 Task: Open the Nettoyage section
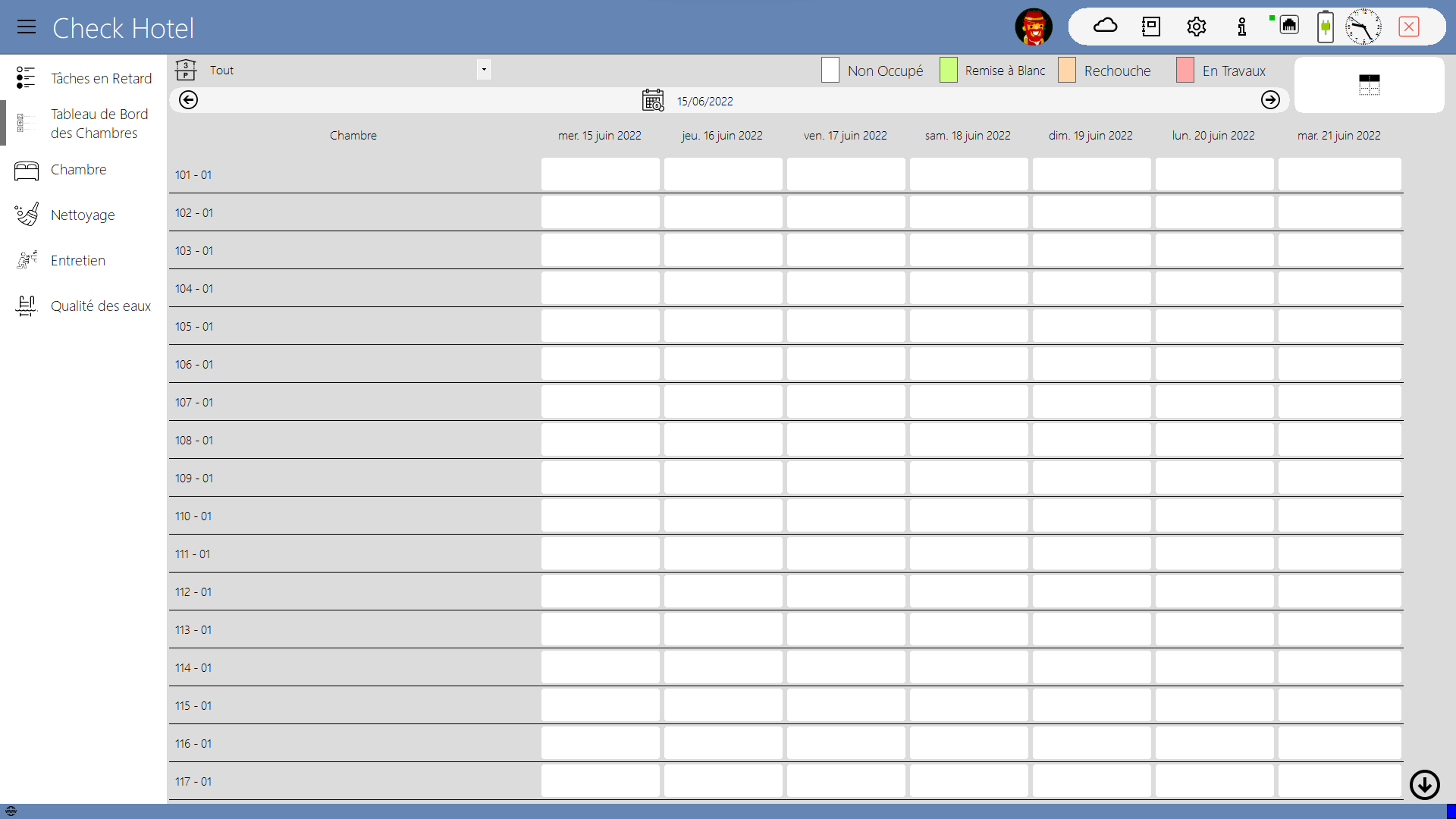[x=83, y=215]
